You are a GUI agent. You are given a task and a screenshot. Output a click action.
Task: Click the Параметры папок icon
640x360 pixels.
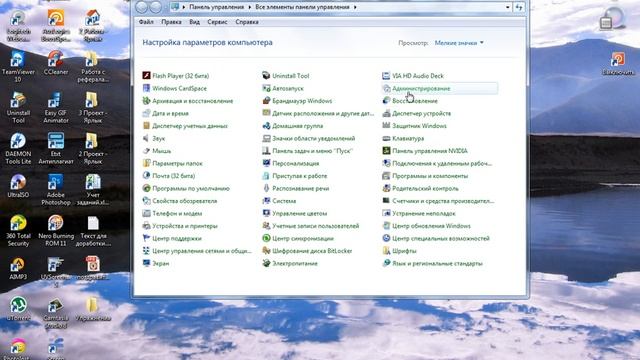point(146,163)
